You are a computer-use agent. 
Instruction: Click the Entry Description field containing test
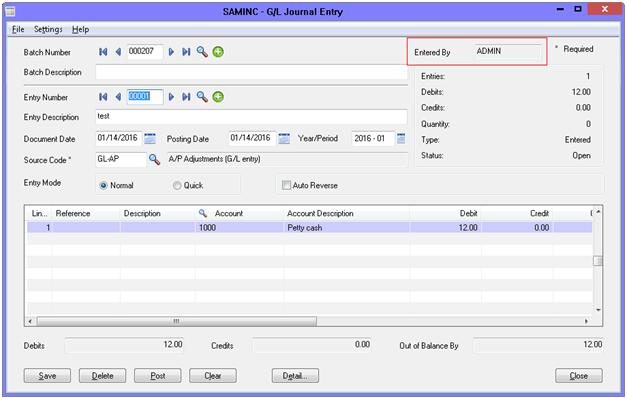coord(251,117)
